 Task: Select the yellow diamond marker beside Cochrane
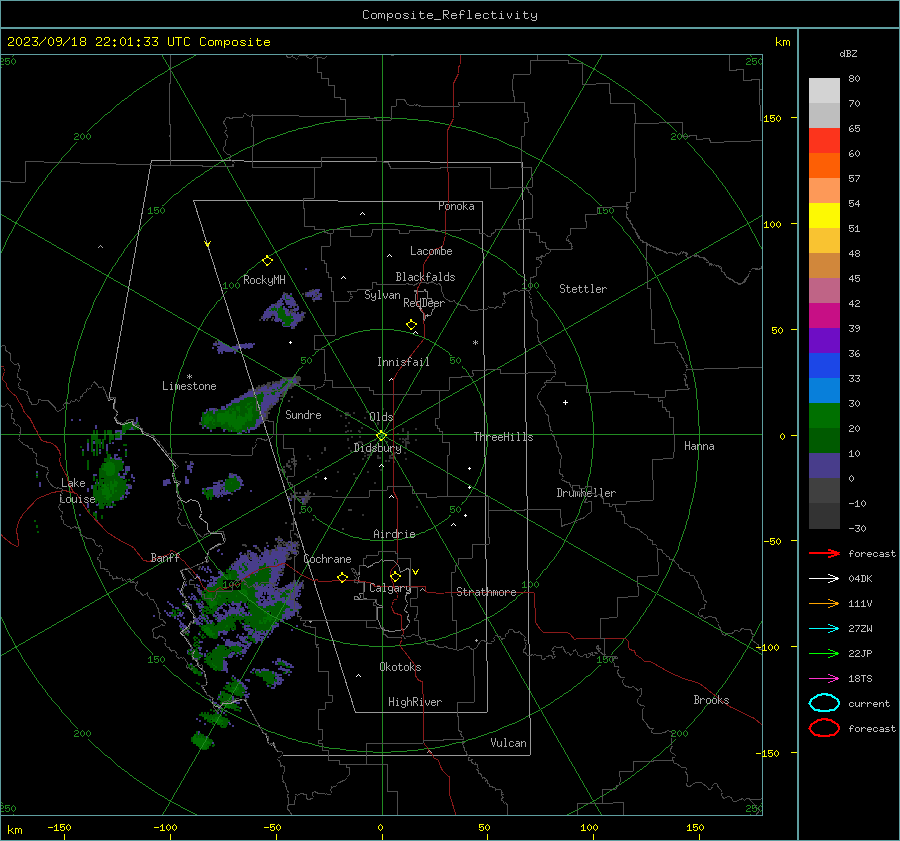[342, 577]
